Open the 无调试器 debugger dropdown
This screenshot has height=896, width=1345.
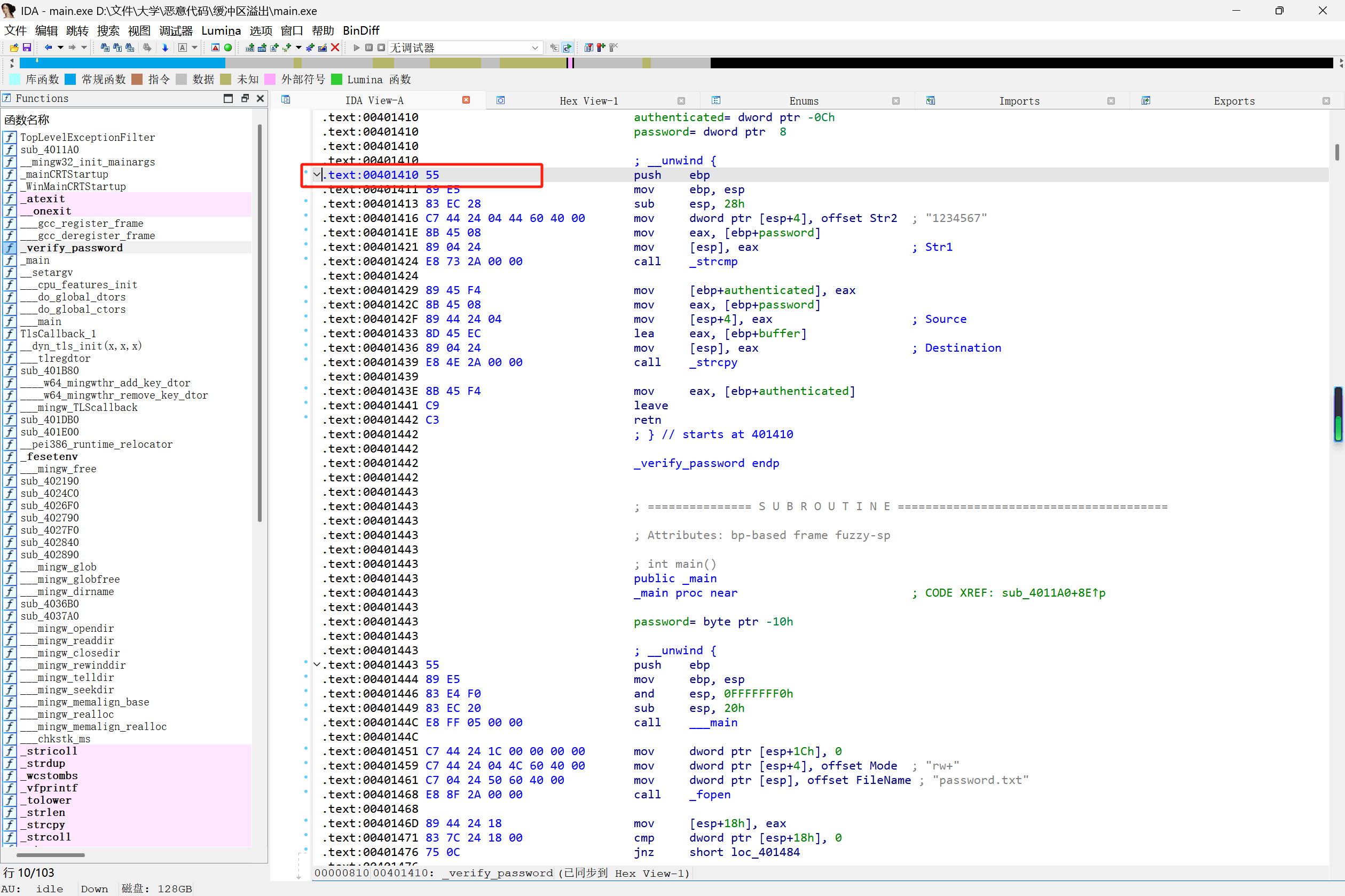(534, 48)
